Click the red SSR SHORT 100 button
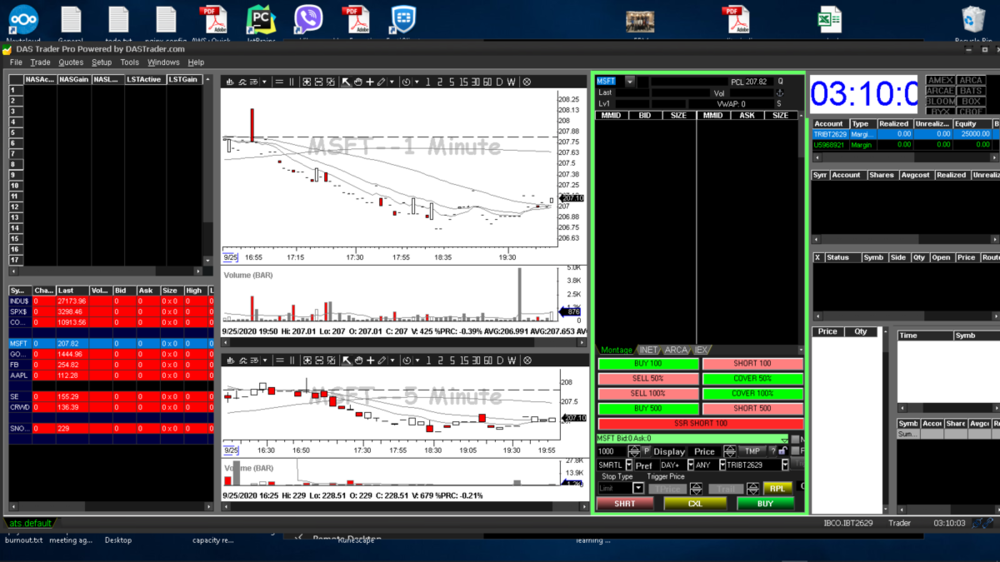Image resolution: width=1000 pixels, height=562 pixels. (x=700, y=423)
